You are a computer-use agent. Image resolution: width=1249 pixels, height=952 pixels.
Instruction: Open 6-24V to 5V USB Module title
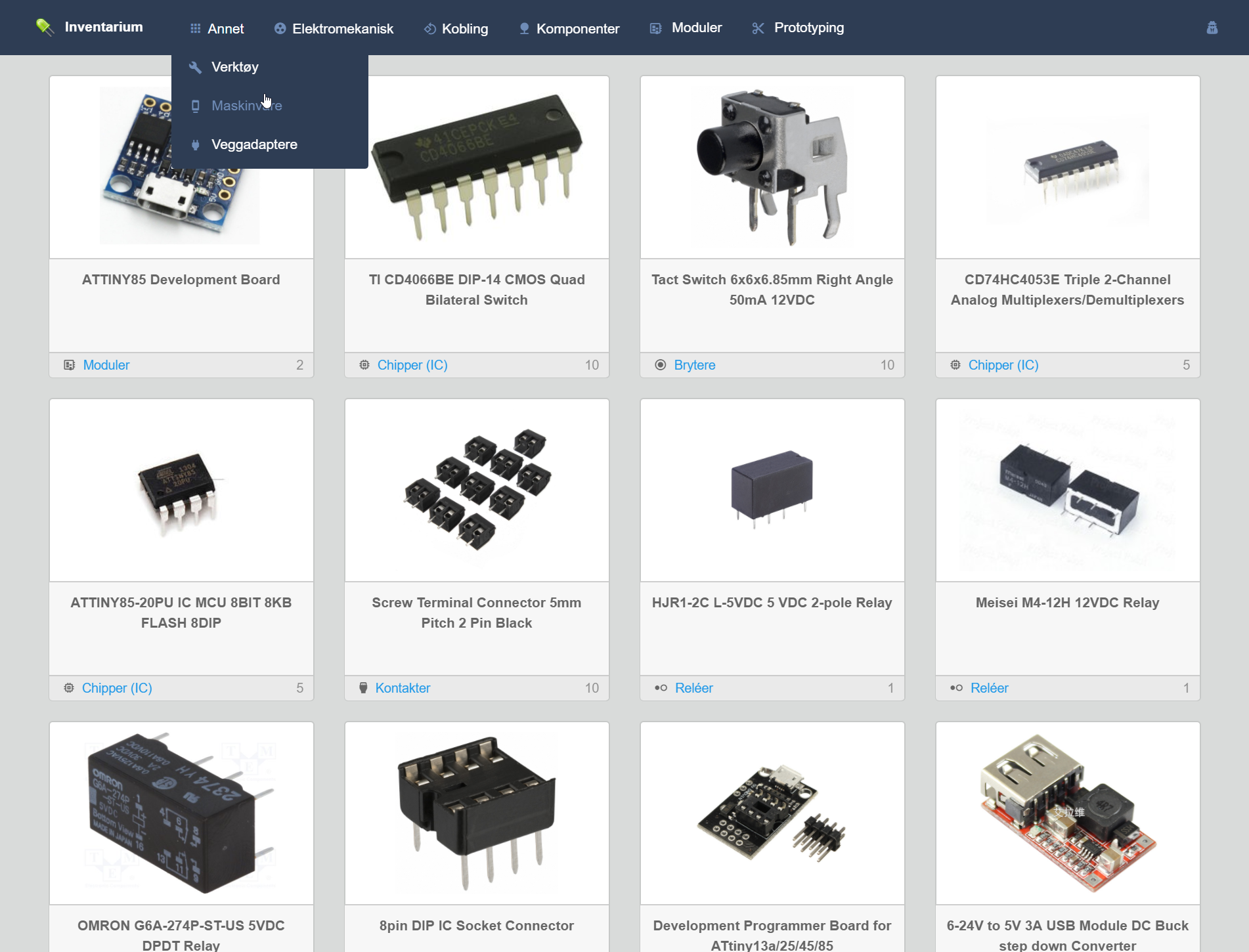click(1068, 935)
